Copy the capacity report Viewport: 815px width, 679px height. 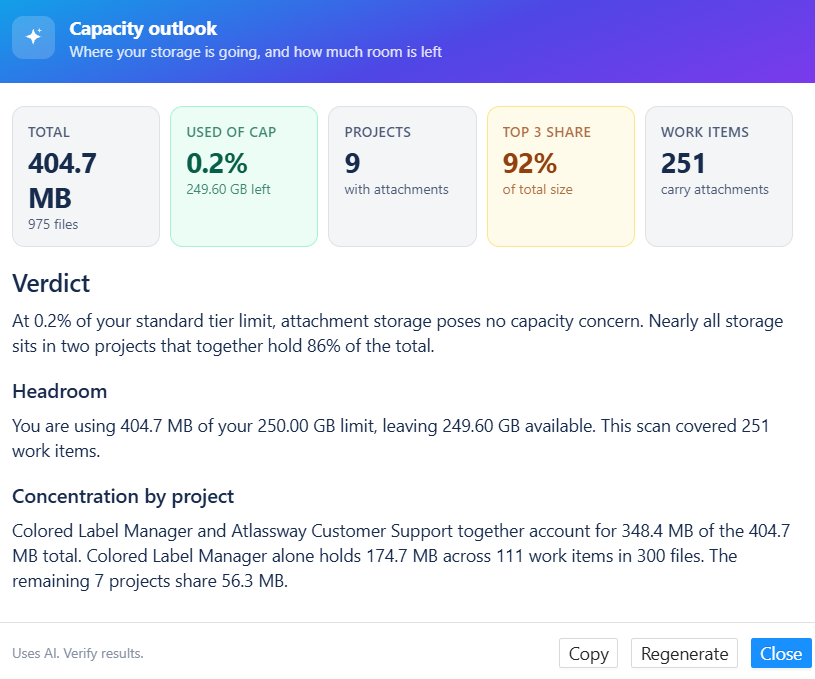point(588,653)
